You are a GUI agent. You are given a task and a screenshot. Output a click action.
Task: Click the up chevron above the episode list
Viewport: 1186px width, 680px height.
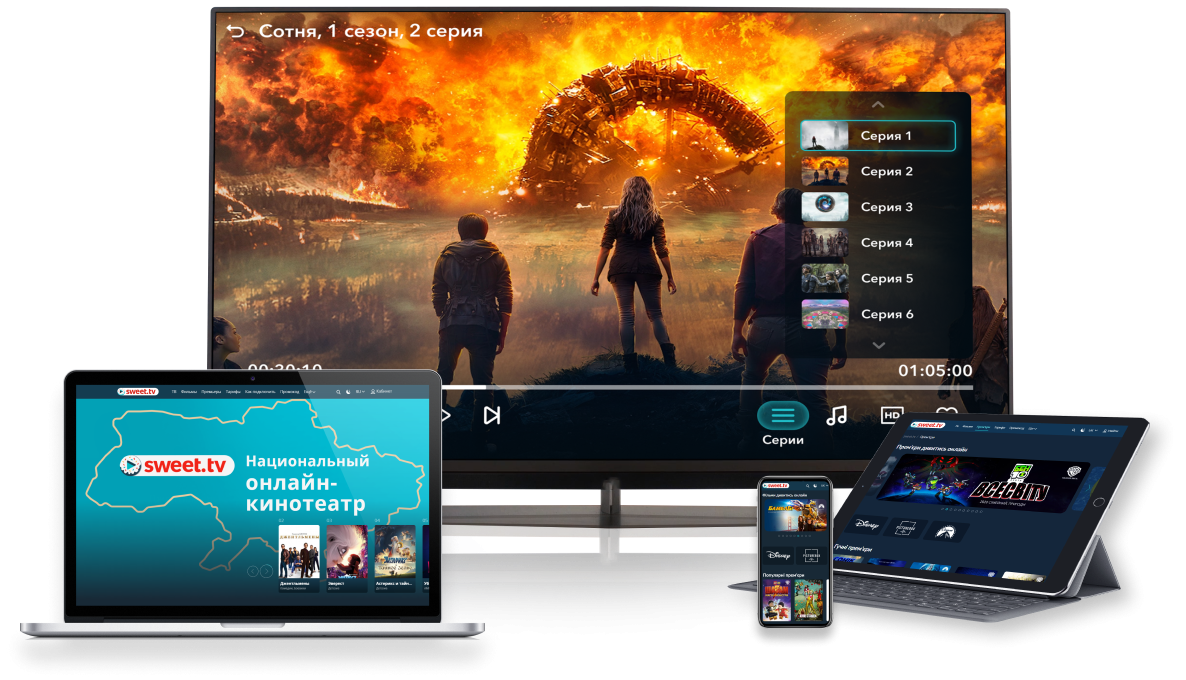pyautogui.click(x=877, y=104)
